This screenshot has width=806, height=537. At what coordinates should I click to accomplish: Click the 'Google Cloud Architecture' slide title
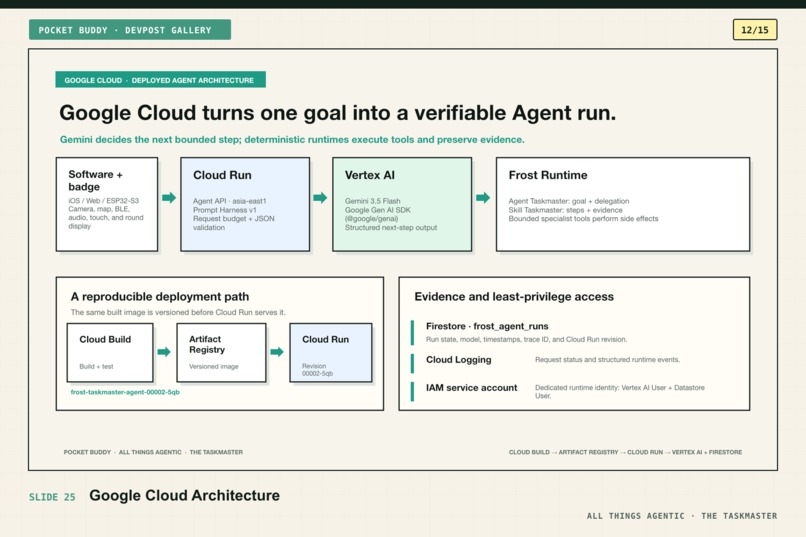click(185, 495)
